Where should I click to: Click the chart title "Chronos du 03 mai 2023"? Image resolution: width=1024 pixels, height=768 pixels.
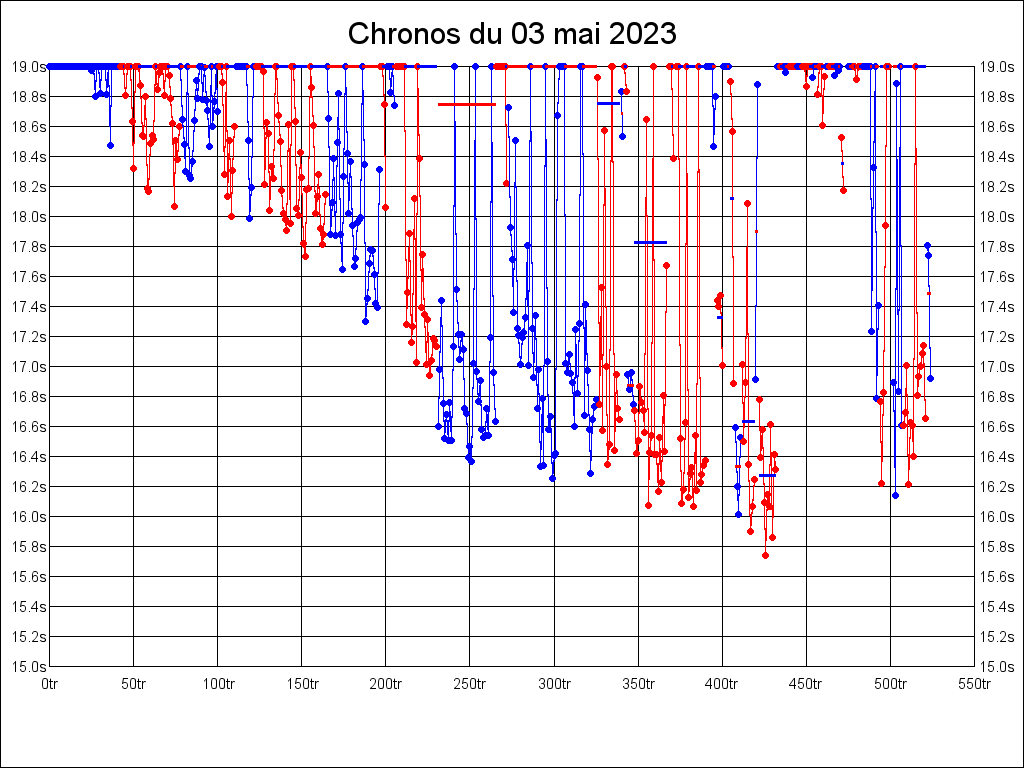(x=512, y=34)
